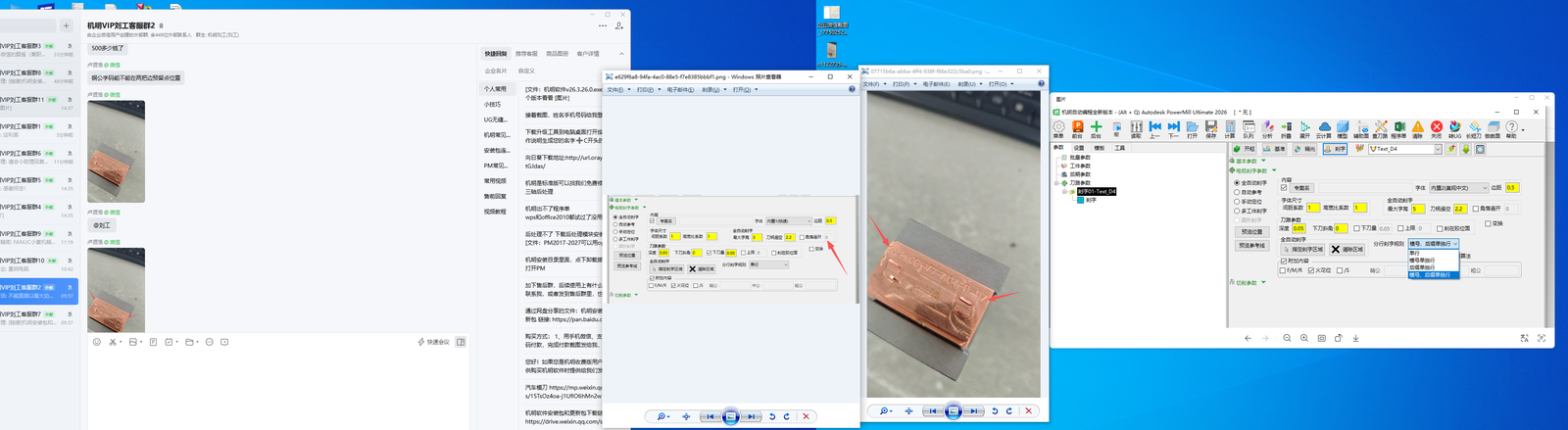1568x430 pixels.
Task: Click 指定刻字区域 button in PowerMill screenshot
Action: (1302, 250)
